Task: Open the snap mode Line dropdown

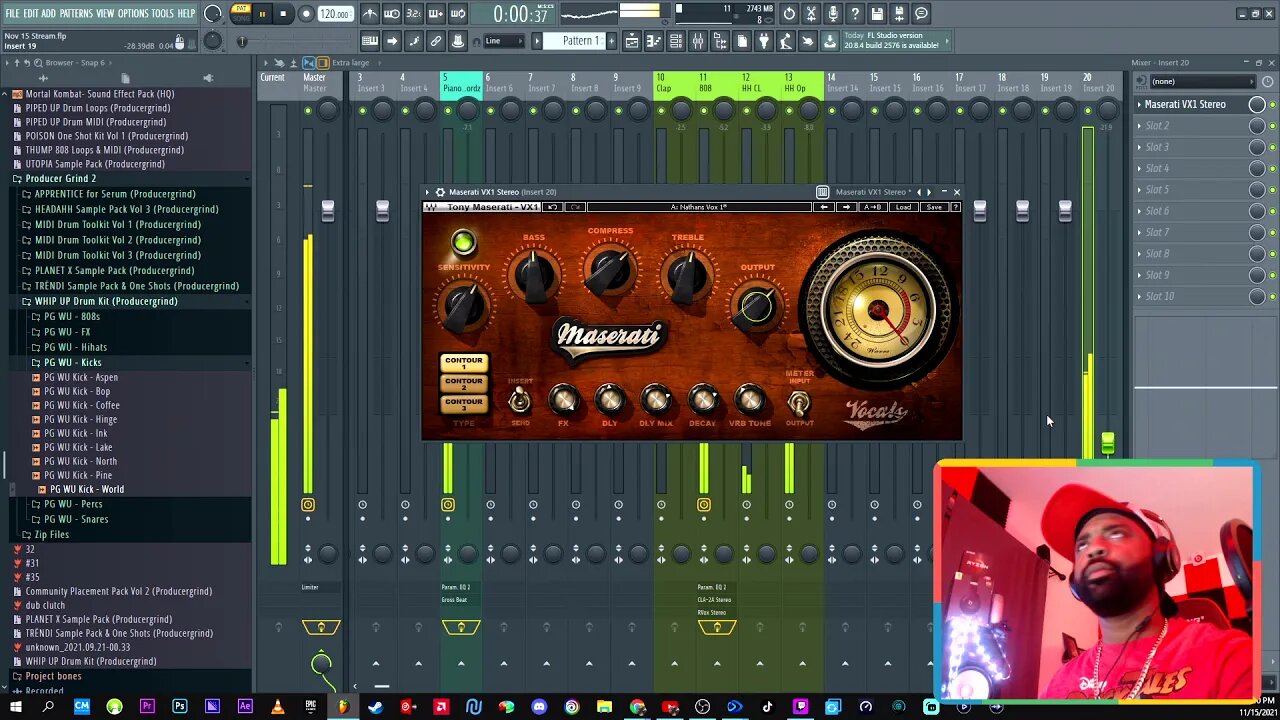Action: (503, 41)
